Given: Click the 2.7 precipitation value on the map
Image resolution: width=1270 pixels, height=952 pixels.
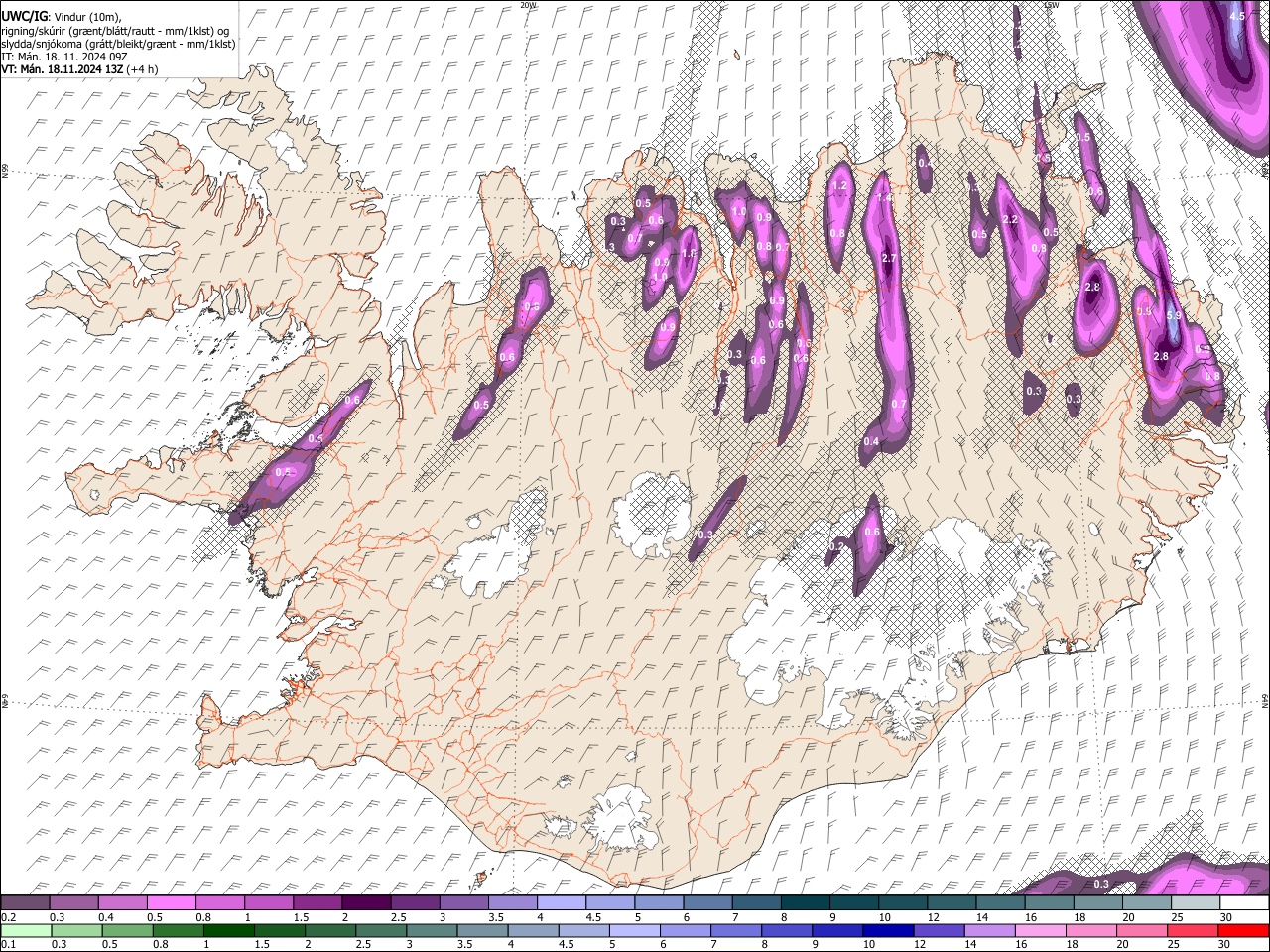Looking at the screenshot, I should (x=889, y=258).
